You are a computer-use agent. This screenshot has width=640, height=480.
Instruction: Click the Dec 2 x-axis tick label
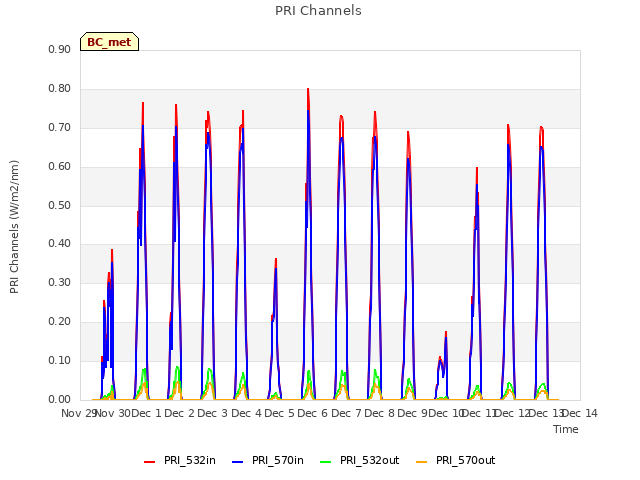[180, 413]
